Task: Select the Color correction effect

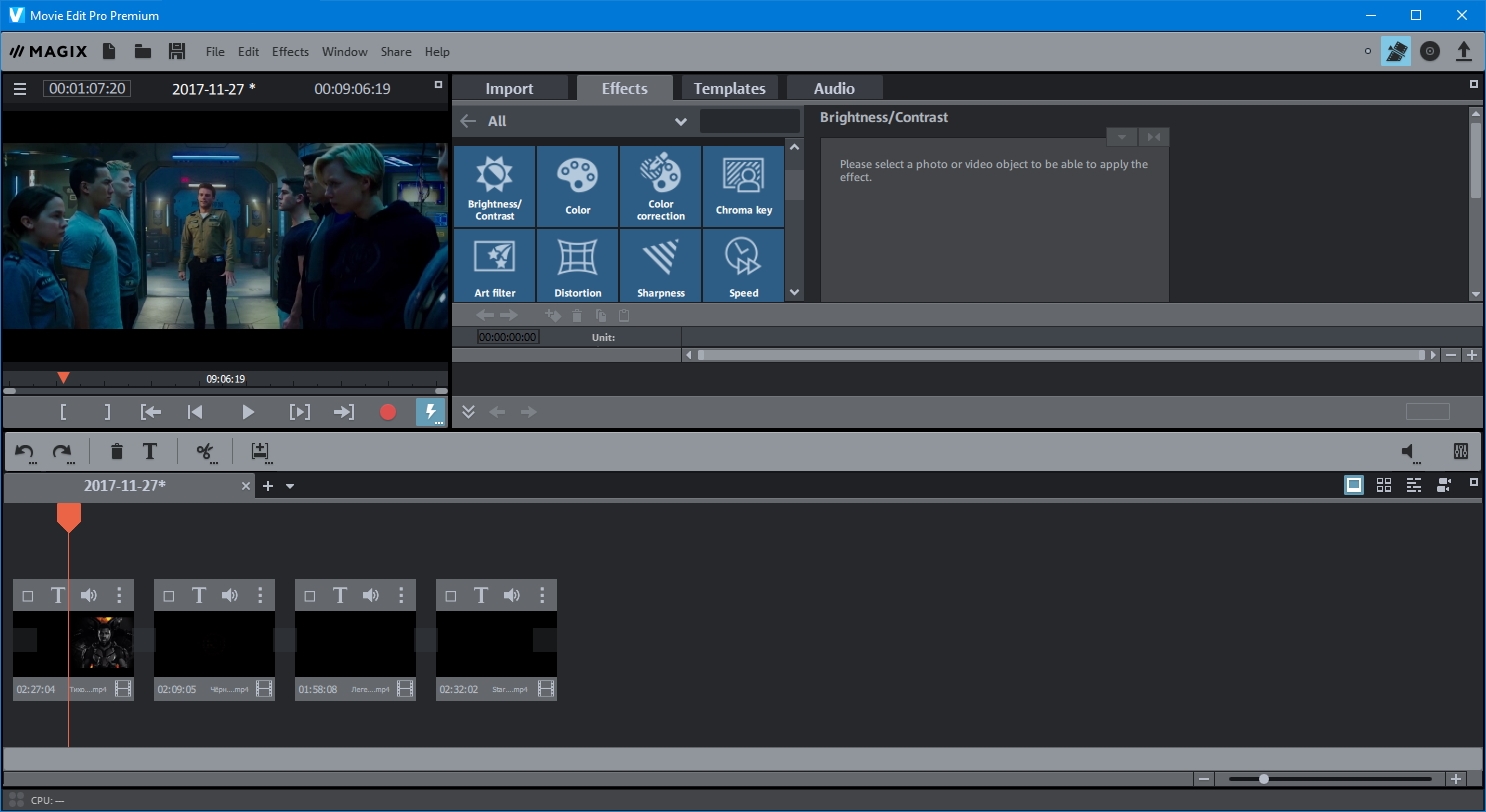Action: click(x=660, y=186)
